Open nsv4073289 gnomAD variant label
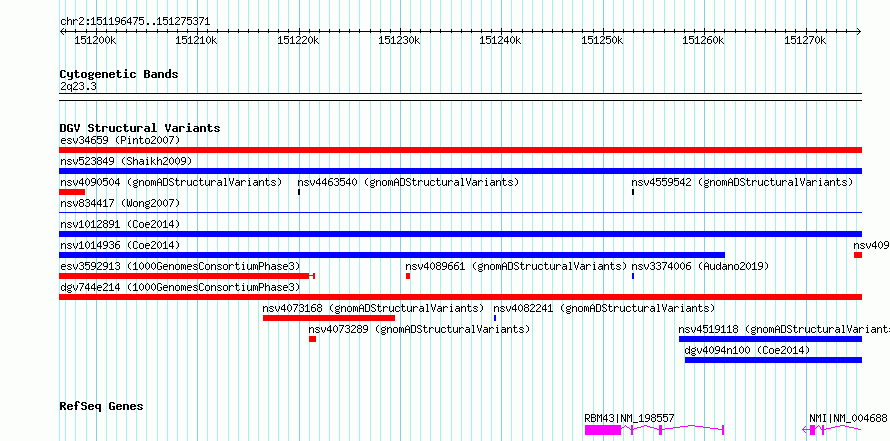The height and width of the screenshot is (441, 890). pos(419,329)
